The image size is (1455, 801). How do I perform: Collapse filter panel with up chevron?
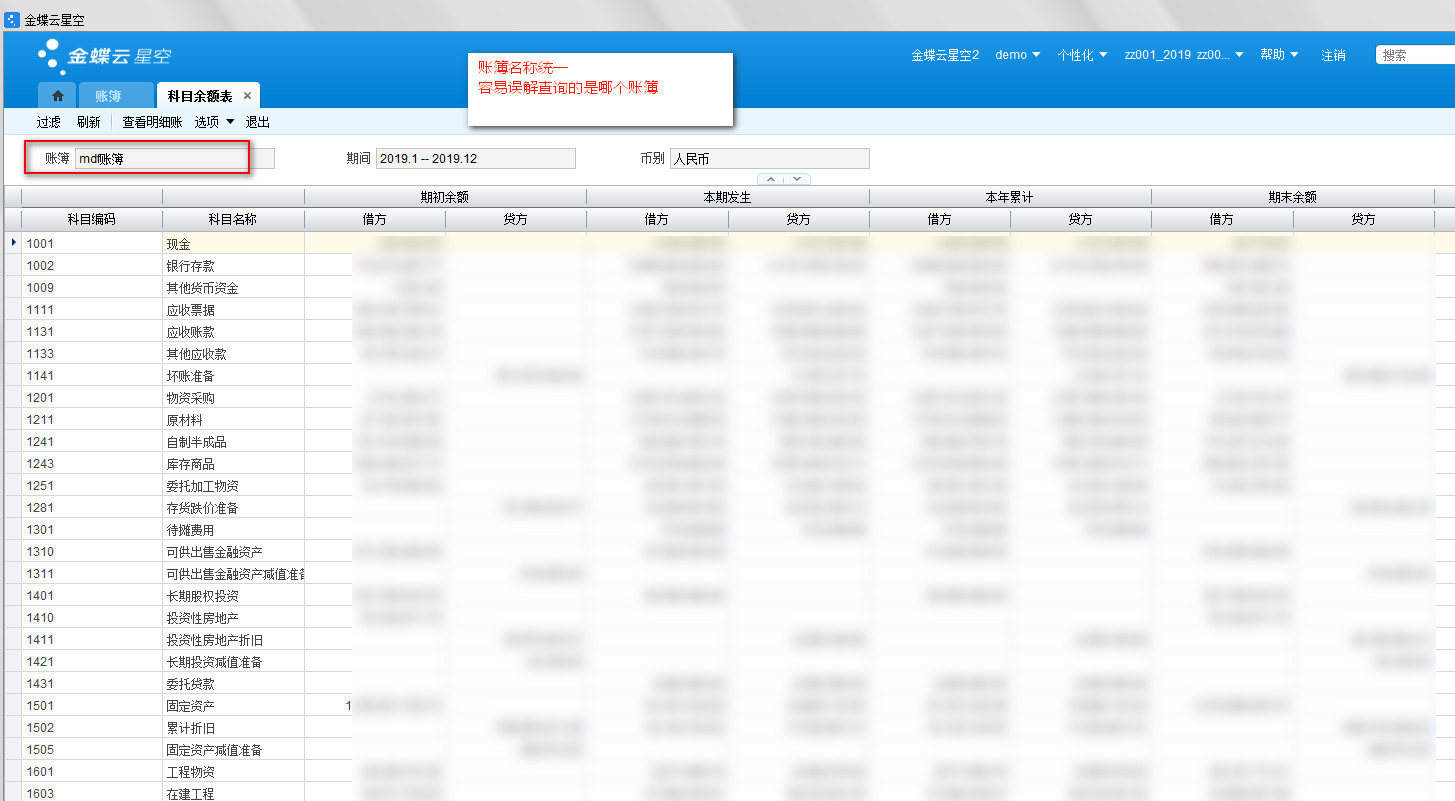click(771, 179)
